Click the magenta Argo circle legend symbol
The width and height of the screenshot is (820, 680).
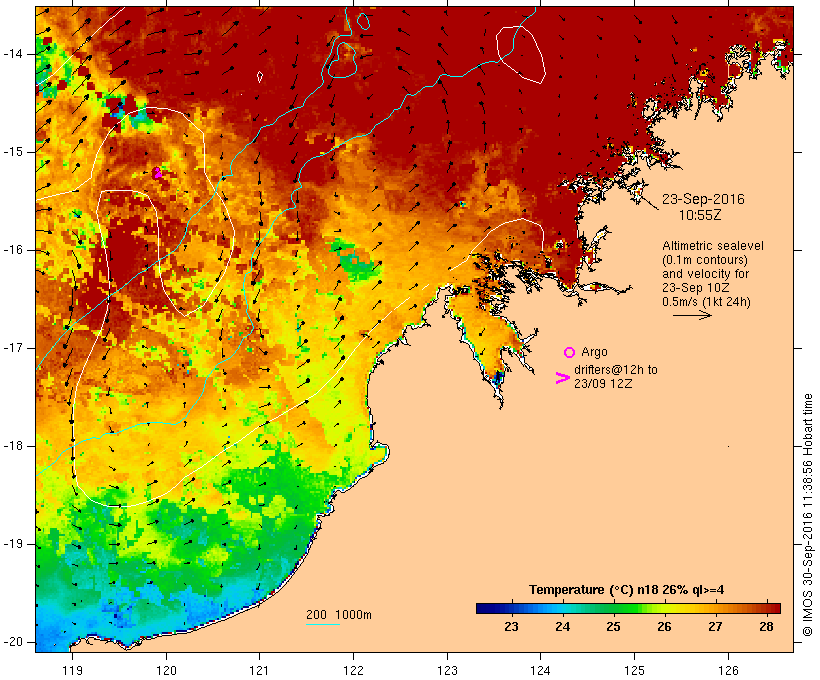[x=570, y=352]
